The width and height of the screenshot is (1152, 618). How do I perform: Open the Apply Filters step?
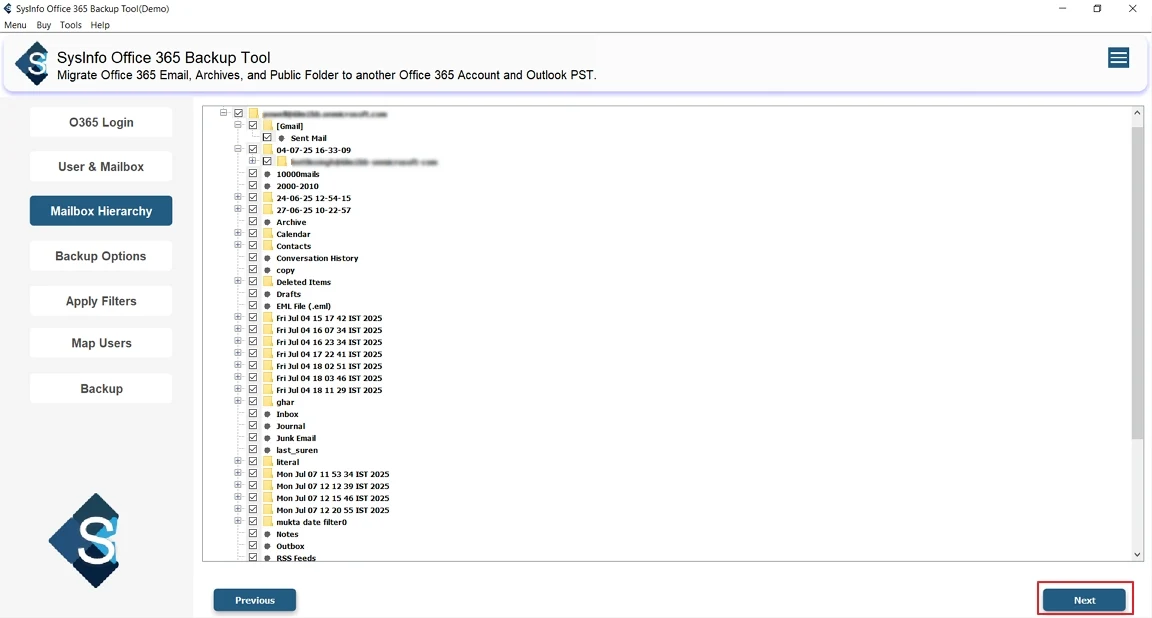101,301
